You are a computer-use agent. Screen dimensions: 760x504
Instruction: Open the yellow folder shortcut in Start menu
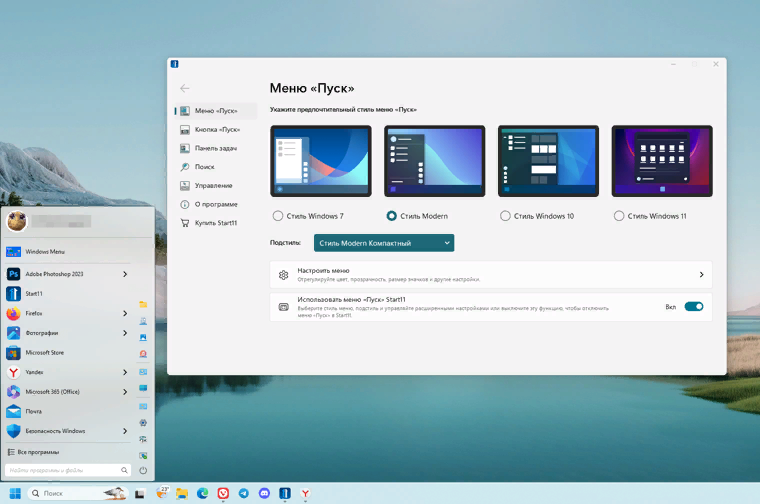(x=143, y=304)
